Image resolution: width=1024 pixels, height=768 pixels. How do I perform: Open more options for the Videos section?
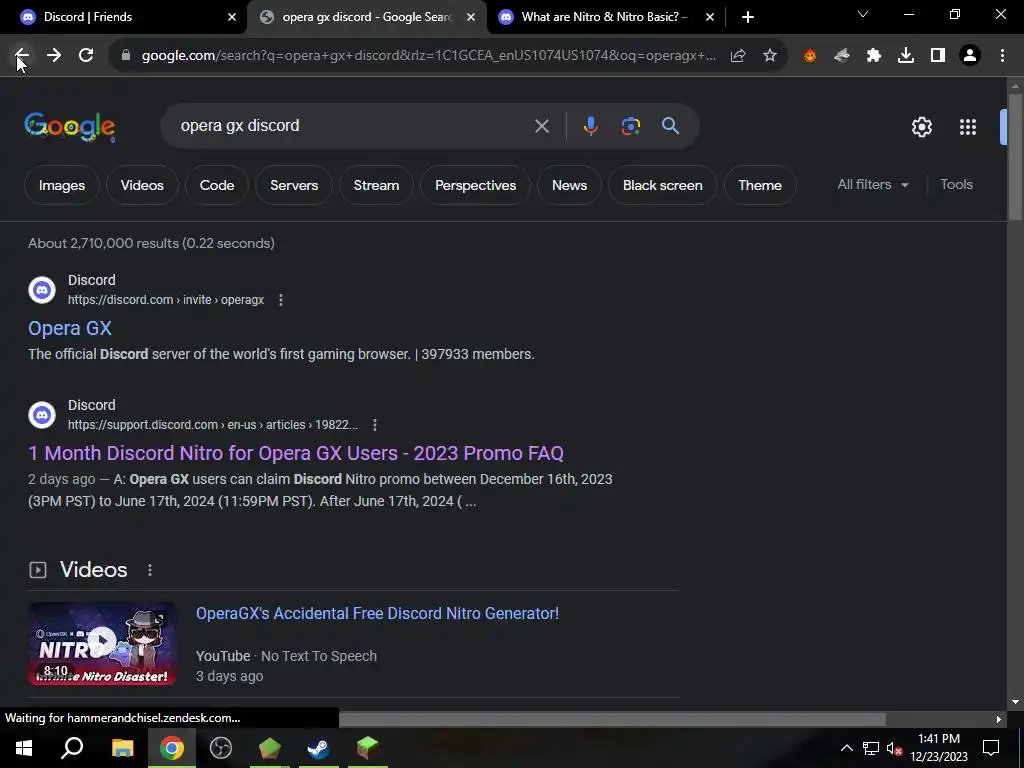point(150,570)
